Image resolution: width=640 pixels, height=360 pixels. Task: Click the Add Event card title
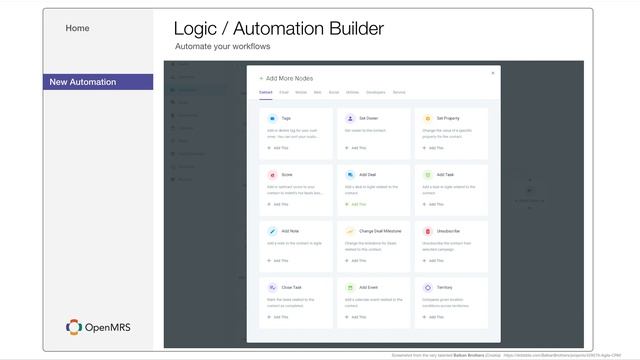[369, 287]
